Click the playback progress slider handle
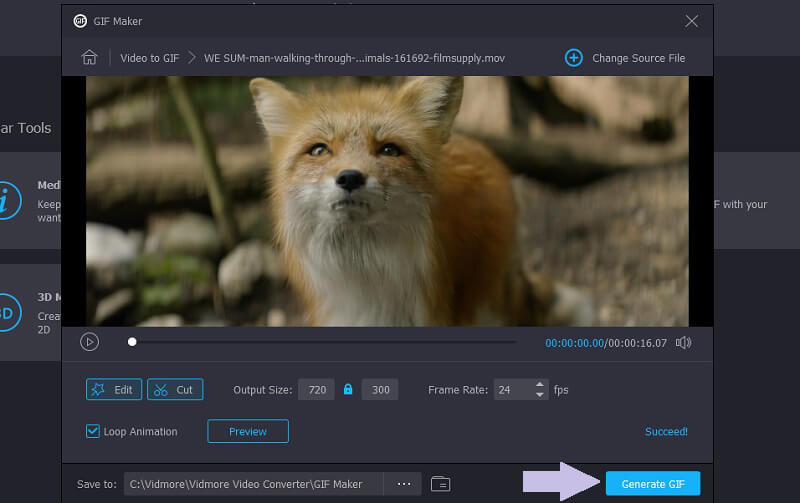The width and height of the screenshot is (800, 503). [x=132, y=342]
